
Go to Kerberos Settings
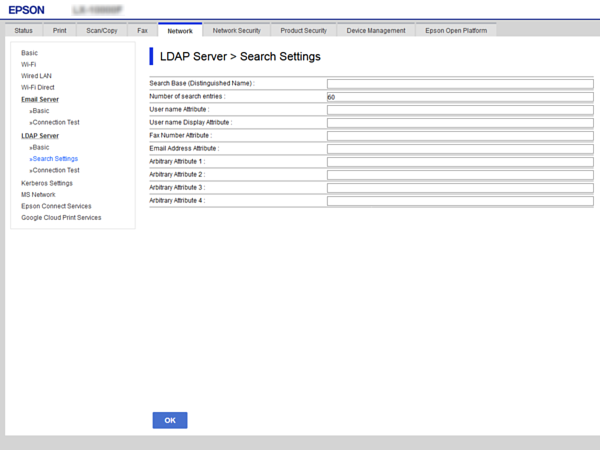point(47,183)
